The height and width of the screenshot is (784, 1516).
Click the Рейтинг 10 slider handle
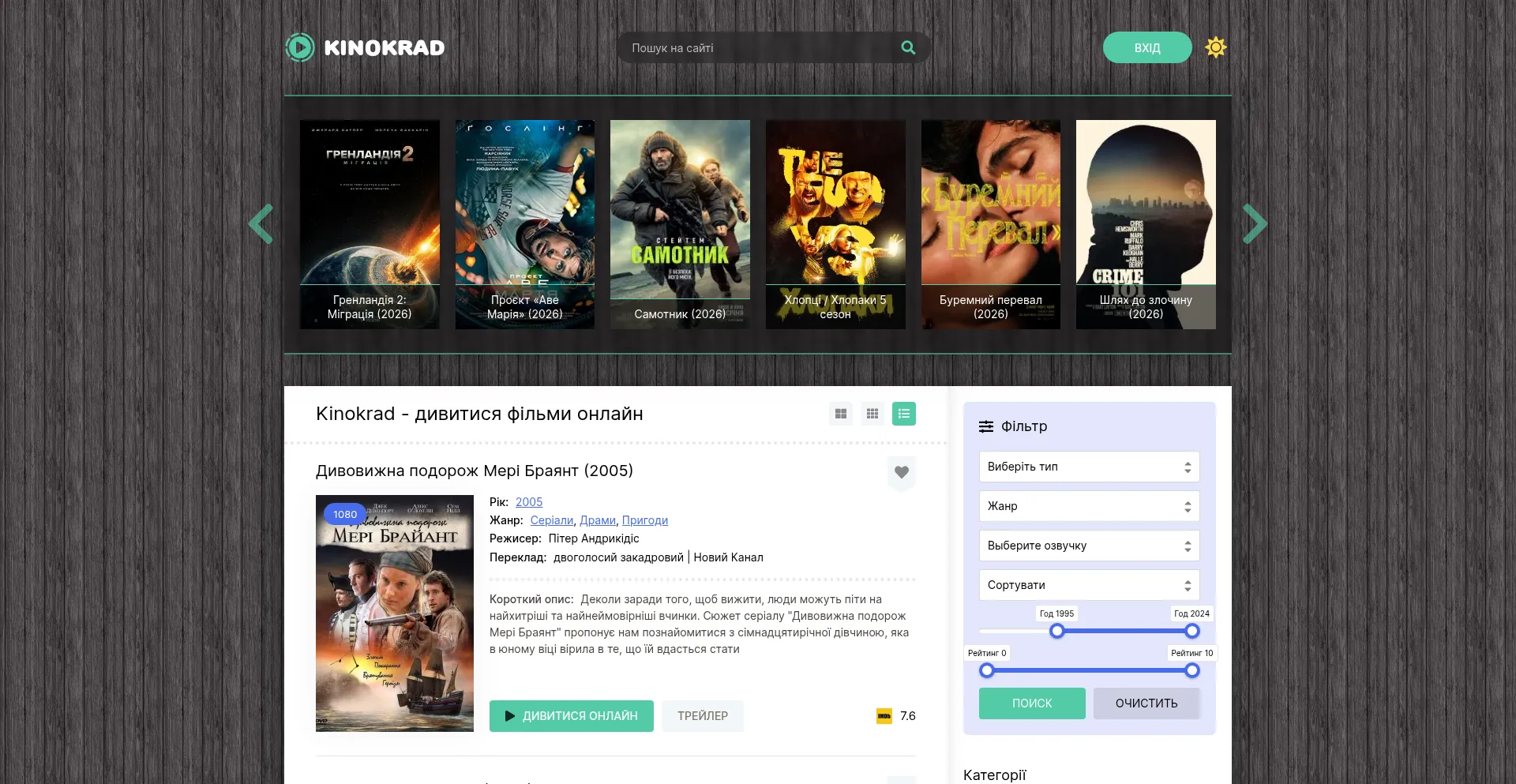click(1192, 670)
